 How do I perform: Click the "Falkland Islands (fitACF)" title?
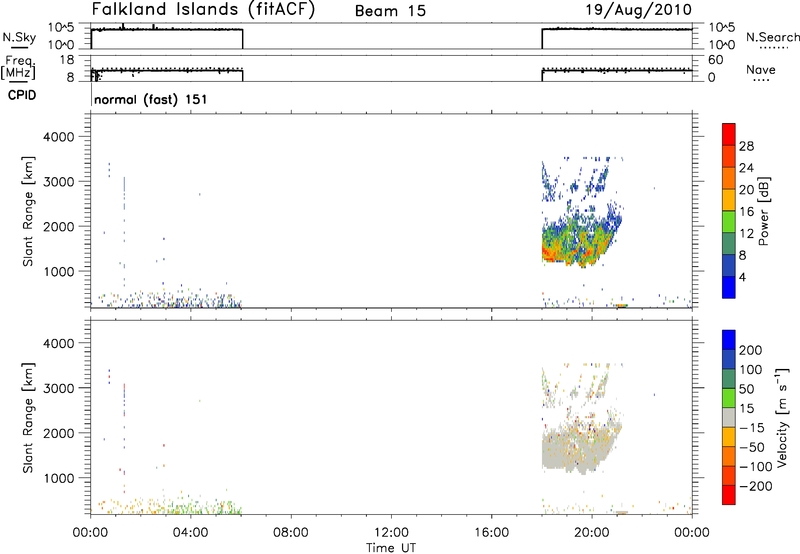(203, 9)
